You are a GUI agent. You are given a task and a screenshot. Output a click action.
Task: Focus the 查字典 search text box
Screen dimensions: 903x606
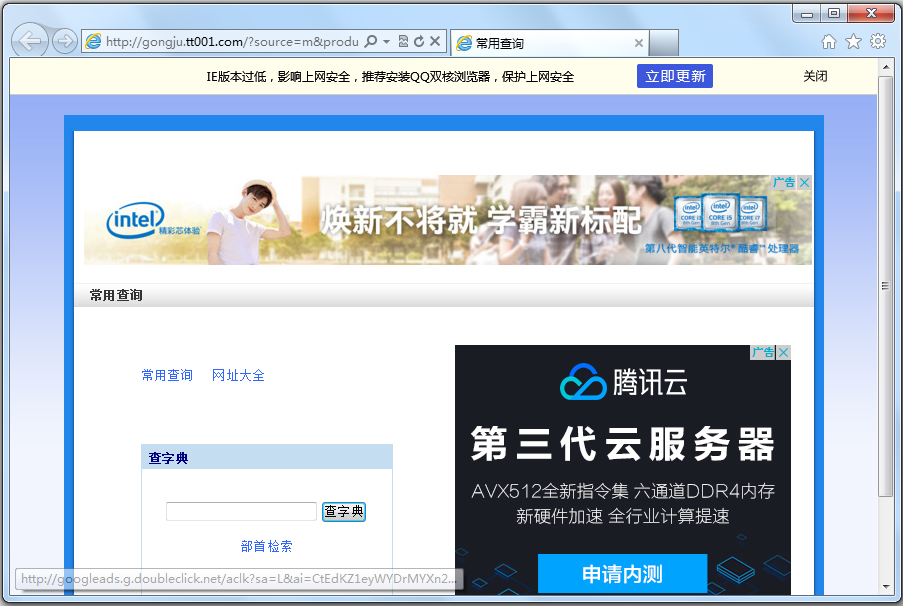coord(241,512)
